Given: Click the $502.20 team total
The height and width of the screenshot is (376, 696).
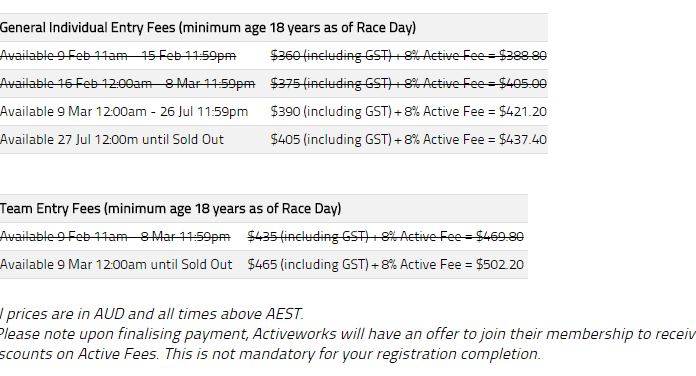Looking at the screenshot, I should pos(500,265).
